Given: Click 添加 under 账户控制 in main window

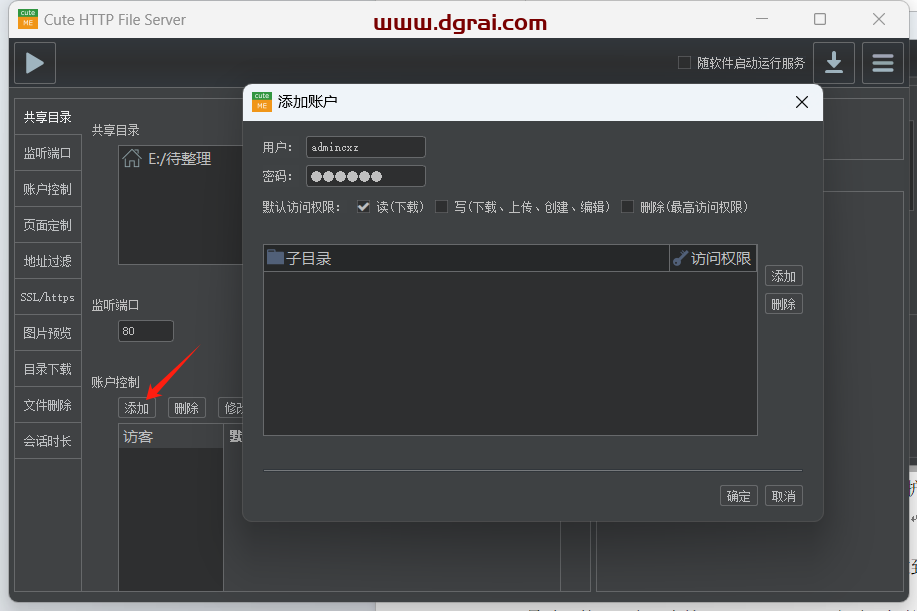Looking at the screenshot, I should (x=137, y=408).
